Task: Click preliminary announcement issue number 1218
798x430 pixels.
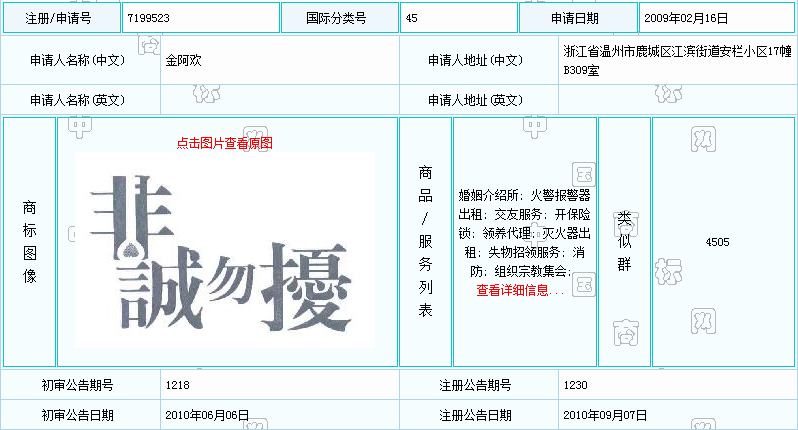Action: [178, 385]
